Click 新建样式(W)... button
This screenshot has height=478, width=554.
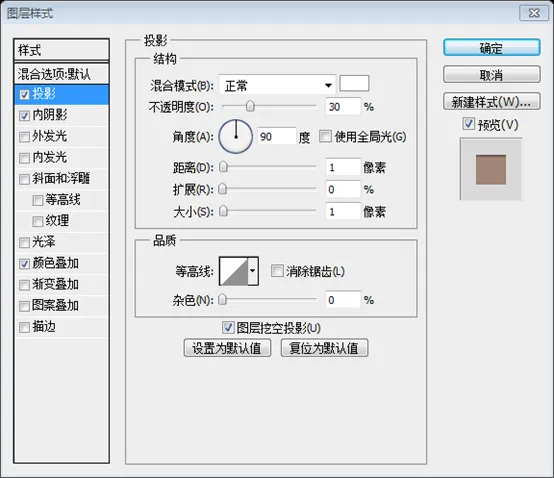click(x=491, y=102)
